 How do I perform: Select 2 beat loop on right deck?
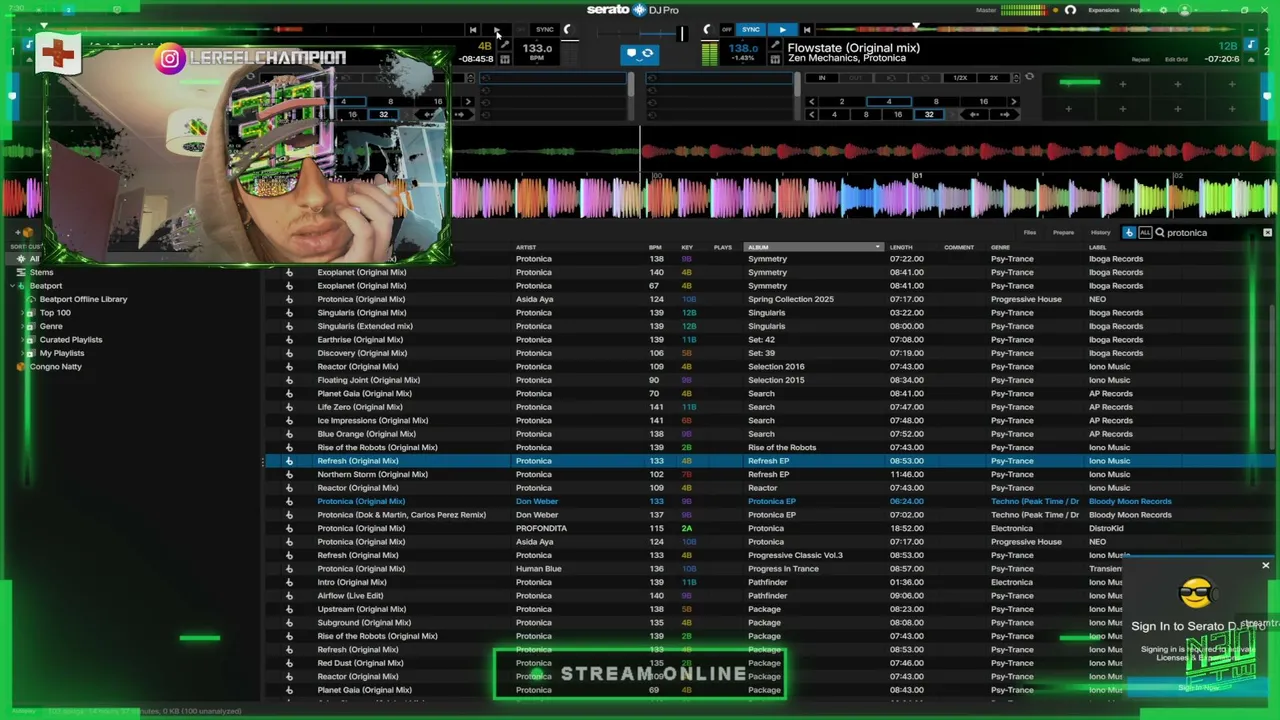coord(841,101)
